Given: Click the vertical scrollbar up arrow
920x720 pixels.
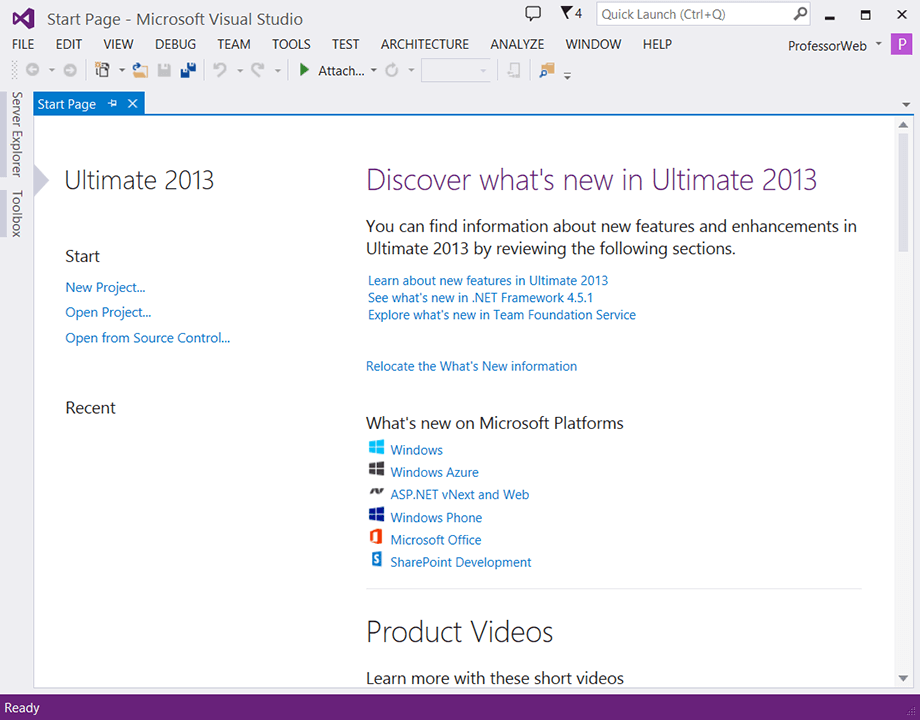Looking at the screenshot, I should (903, 124).
